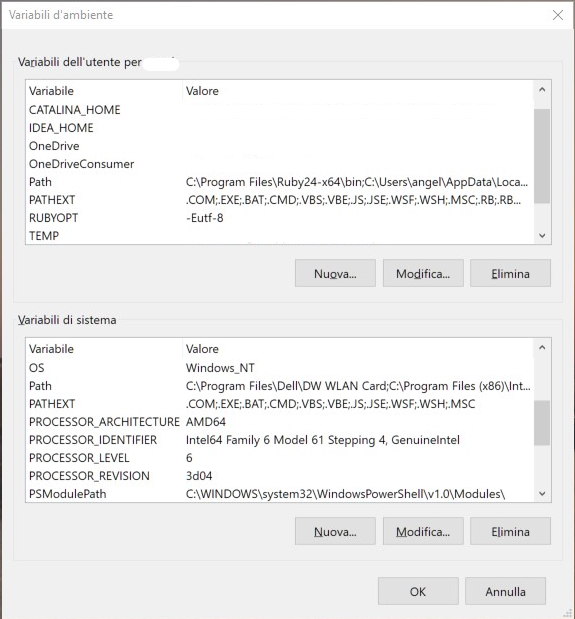This screenshot has height=619, width=575.
Task: Click the user variables scroll down arrow
Action: pyautogui.click(x=542, y=235)
